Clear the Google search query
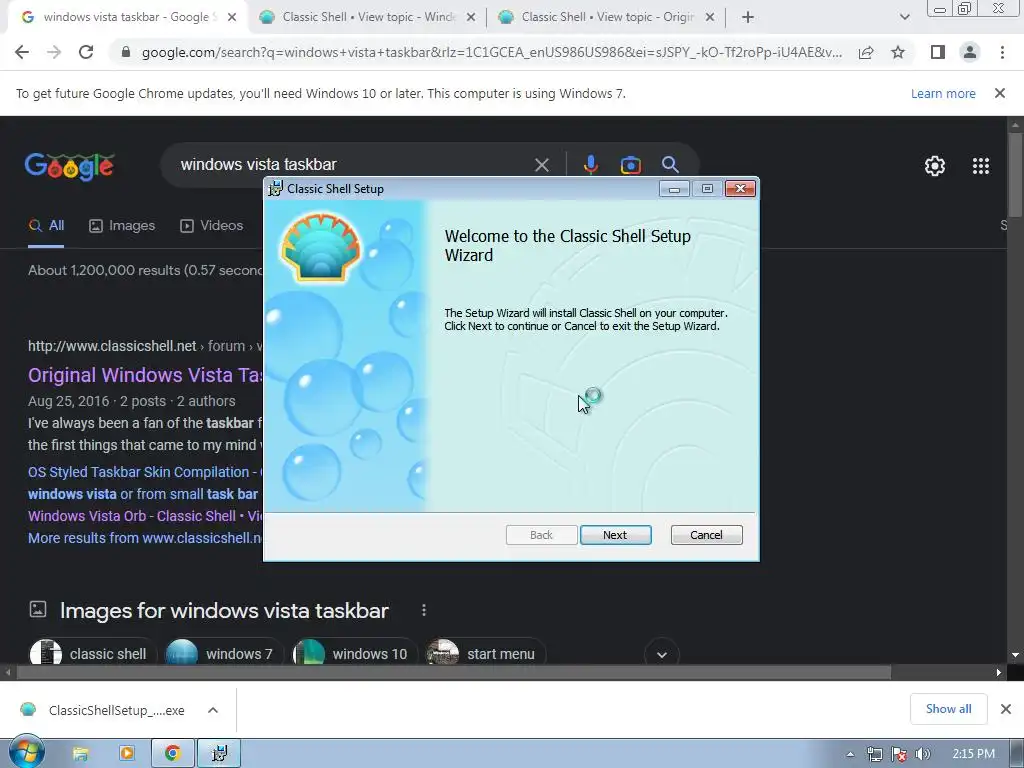The image size is (1024, 768). click(541, 165)
